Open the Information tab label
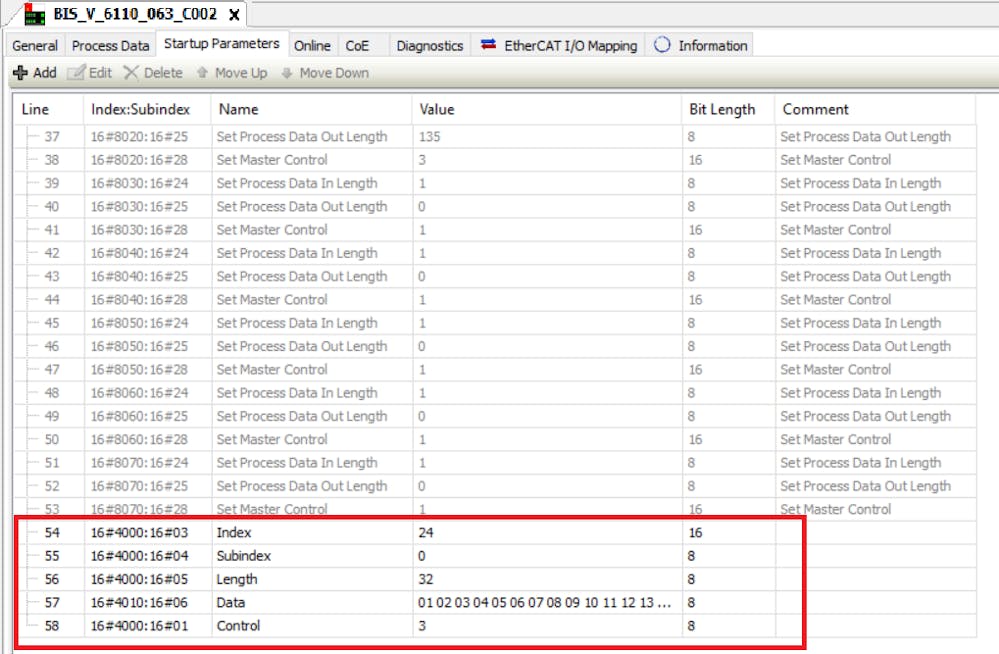Screen dimensions: 999x654 tap(712, 46)
